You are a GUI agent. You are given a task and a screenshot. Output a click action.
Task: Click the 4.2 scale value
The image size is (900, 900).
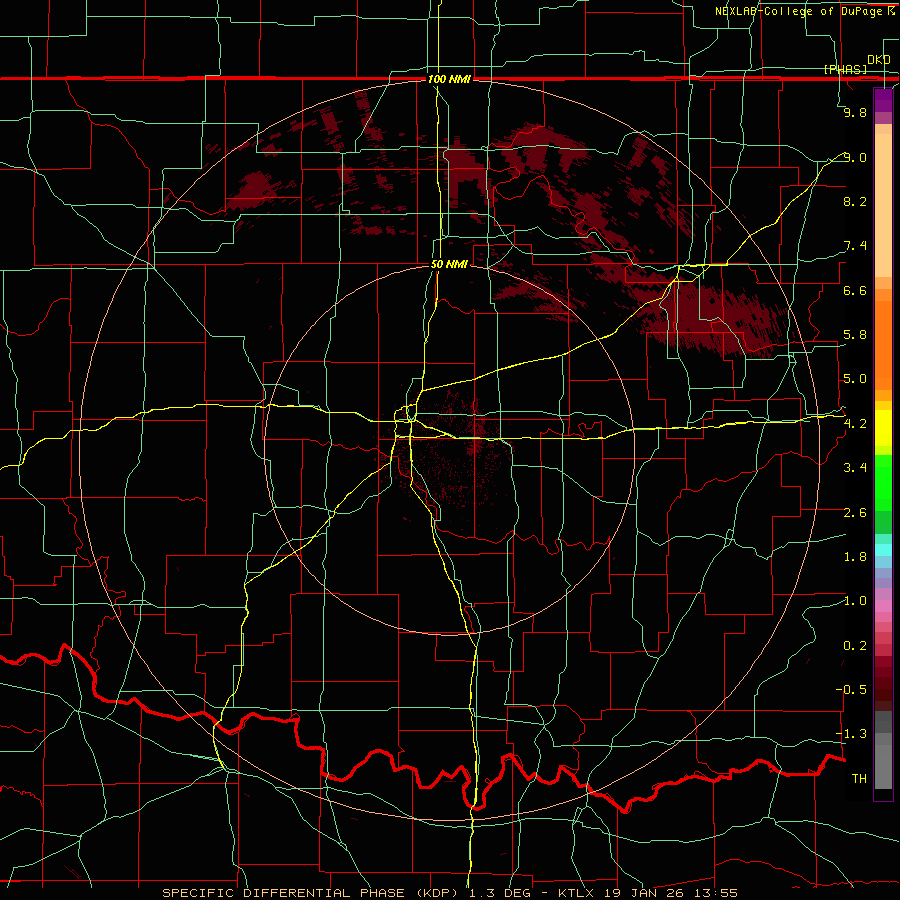pyautogui.click(x=855, y=424)
